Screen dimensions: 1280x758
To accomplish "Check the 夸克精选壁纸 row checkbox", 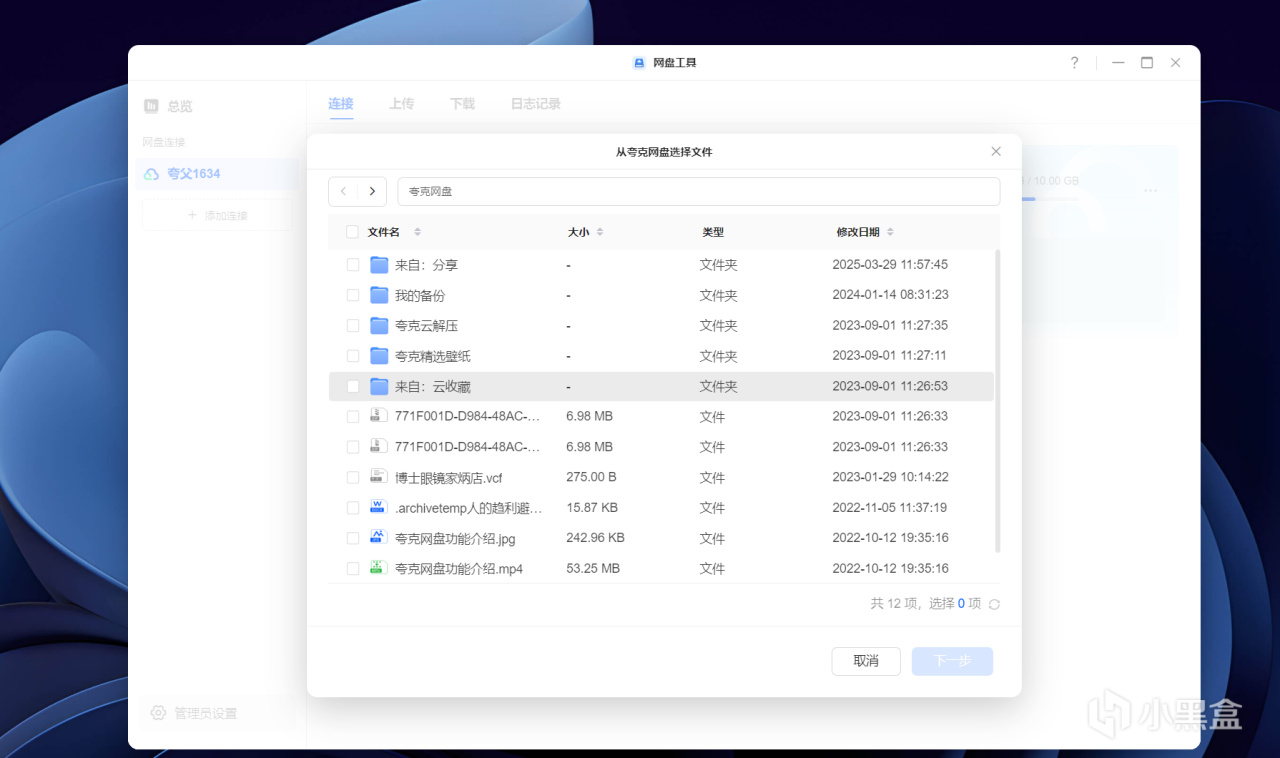I will point(353,356).
